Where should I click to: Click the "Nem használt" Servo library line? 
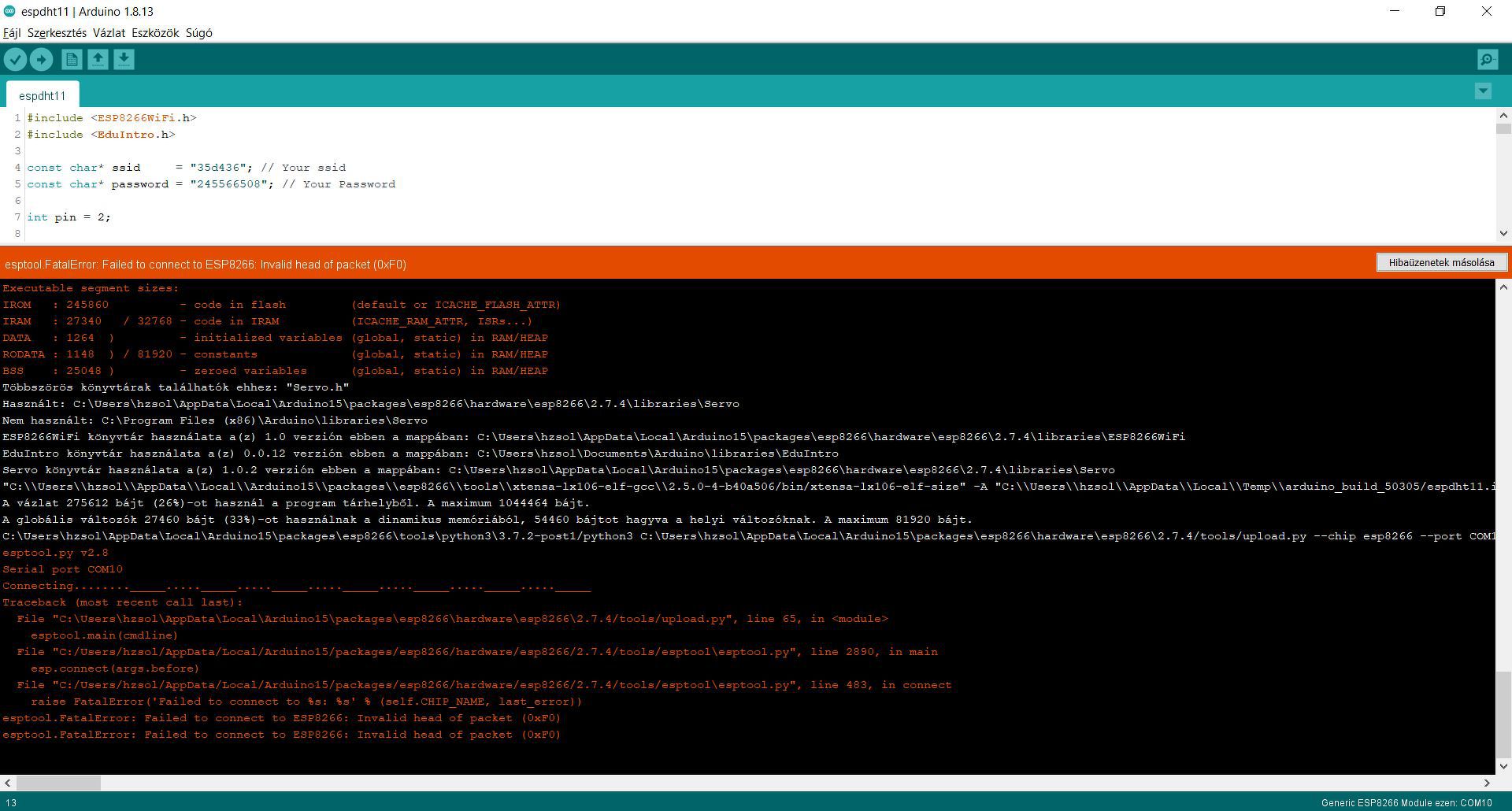215,420
